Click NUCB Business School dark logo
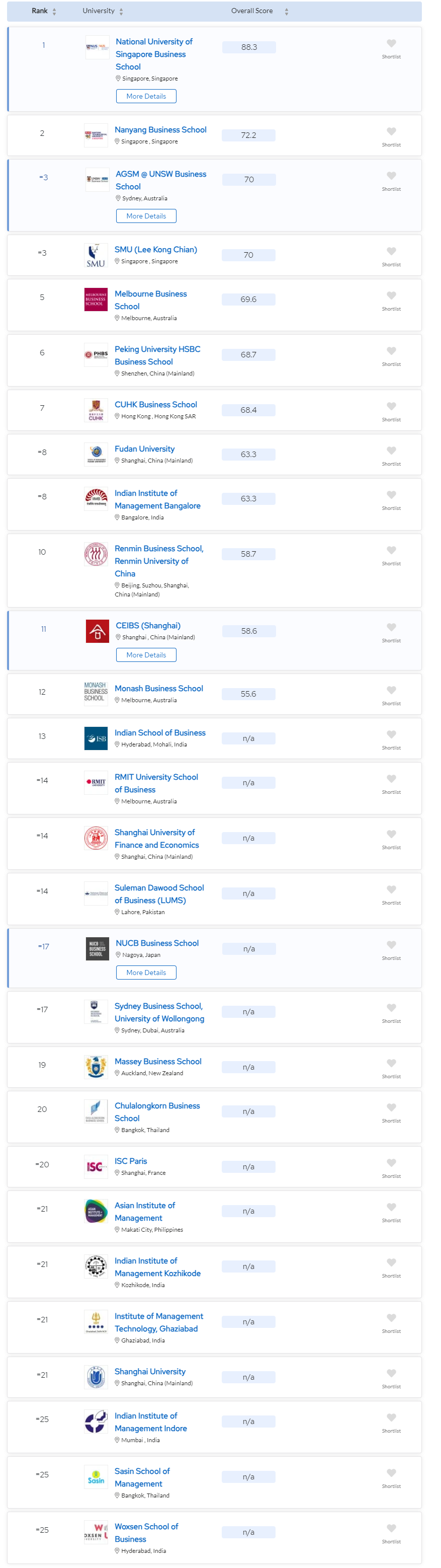441x1568 pixels. (x=98, y=949)
